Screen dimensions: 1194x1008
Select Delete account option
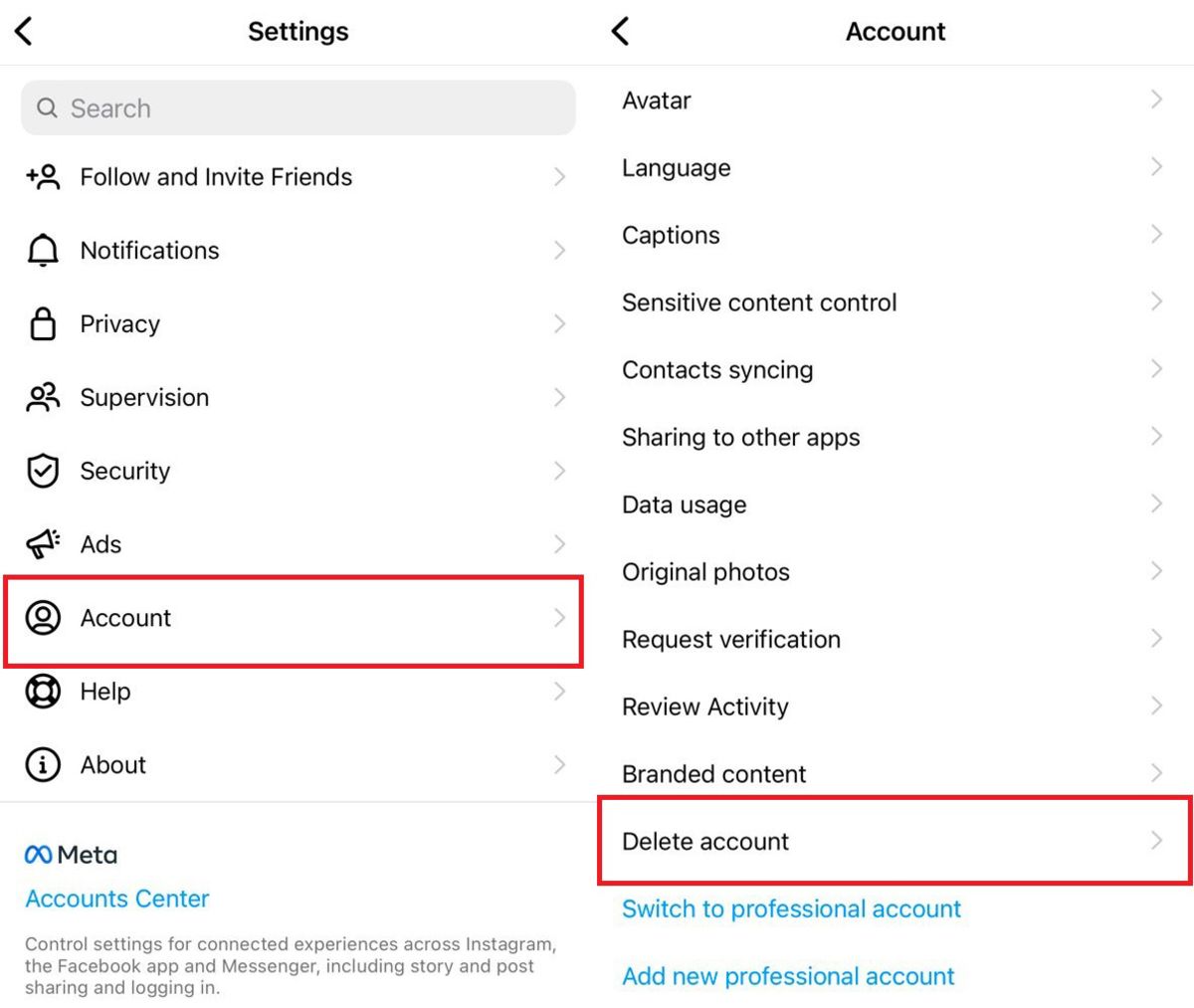[894, 842]
